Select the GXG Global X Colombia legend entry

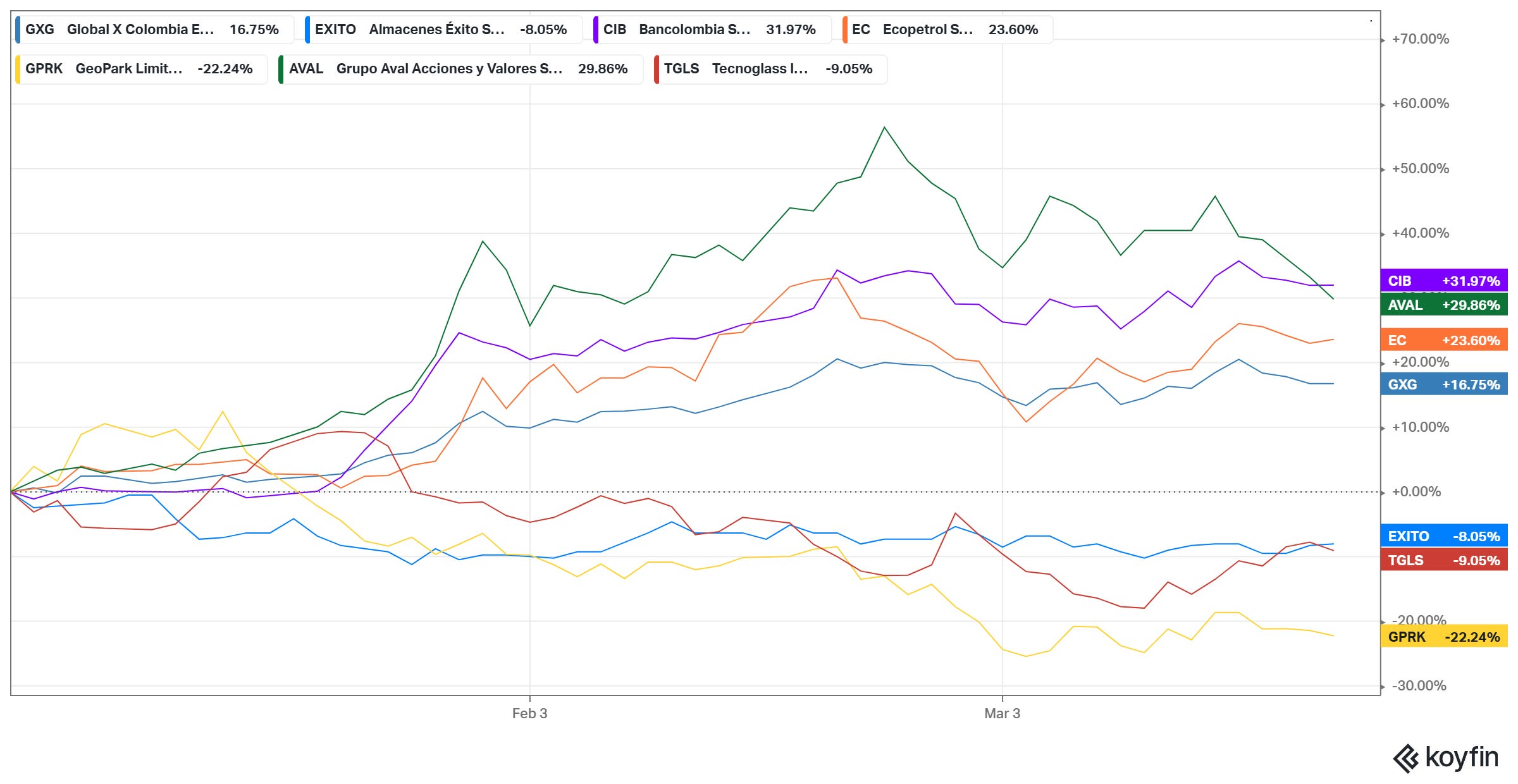[154, 30]
